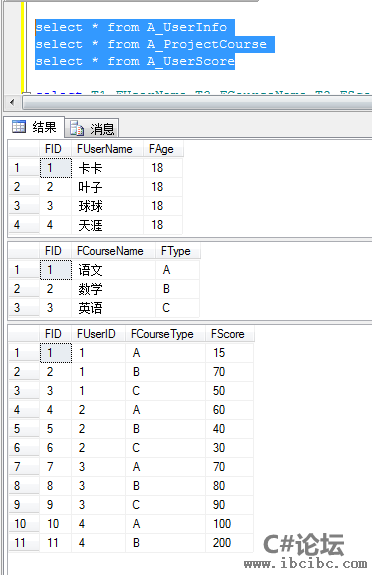The image size is (372, 575).
Task: Click the messages document icon on 消息 tab
Action: [x=77, y=128]
